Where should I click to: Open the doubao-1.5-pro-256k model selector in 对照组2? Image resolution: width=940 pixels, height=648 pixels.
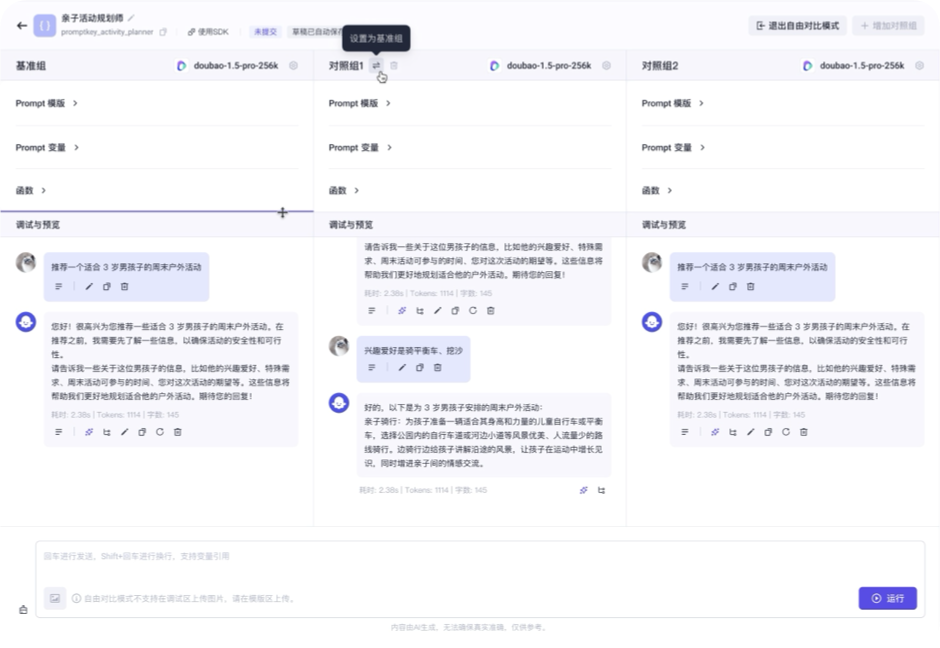coord(854,65)
